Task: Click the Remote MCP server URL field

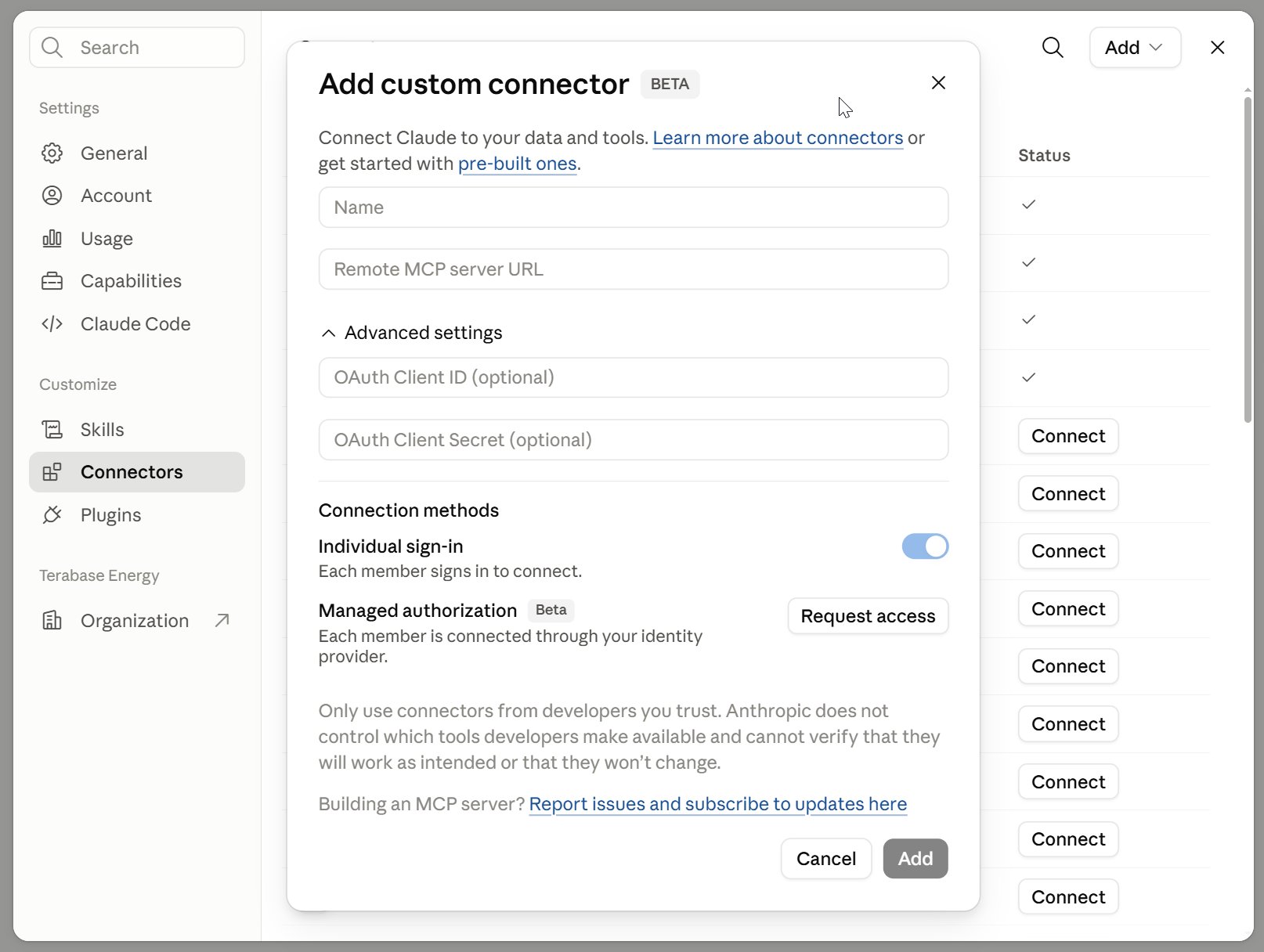Action: pyautogui.click(x=634, y=269)
